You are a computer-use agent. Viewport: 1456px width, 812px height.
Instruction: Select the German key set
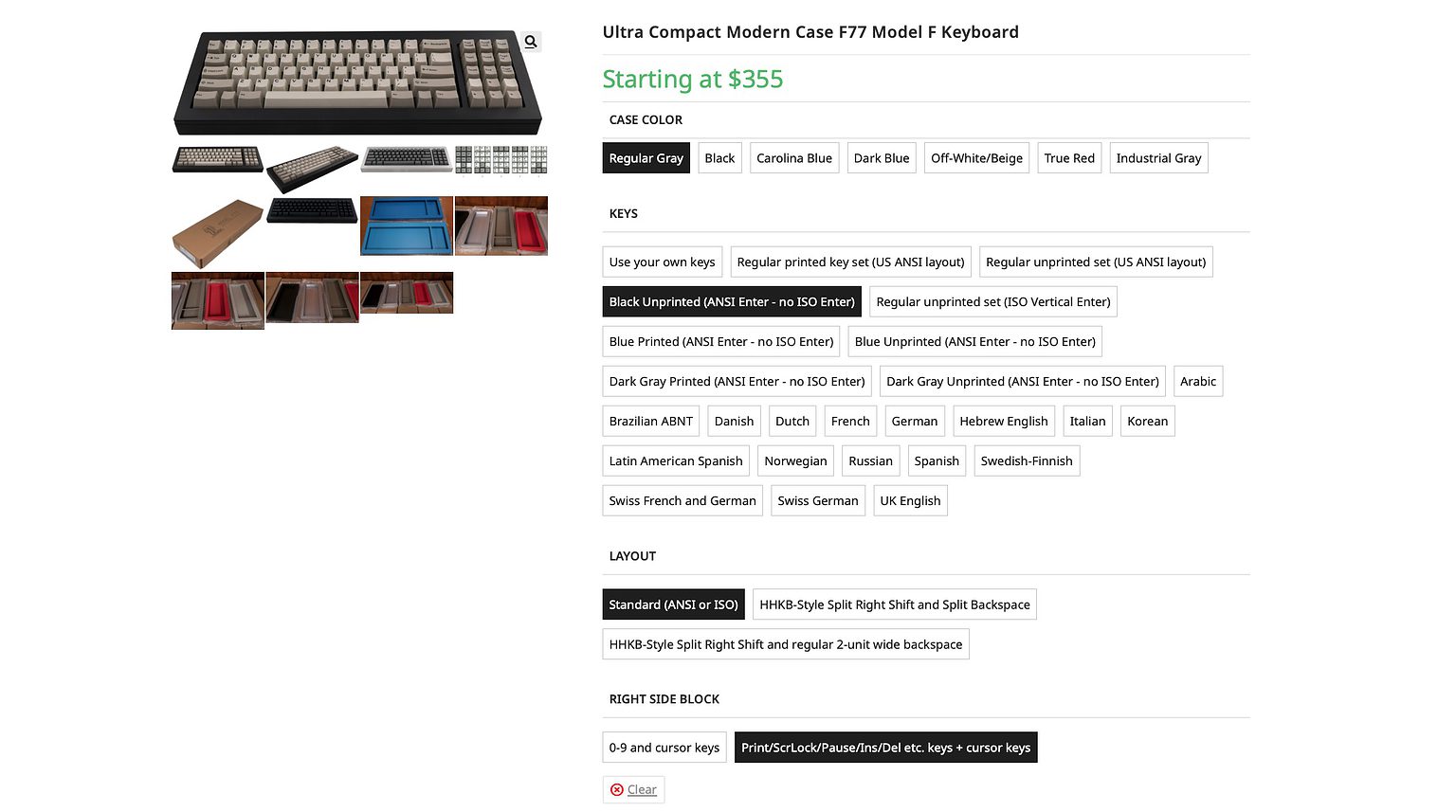coord(914,421)
